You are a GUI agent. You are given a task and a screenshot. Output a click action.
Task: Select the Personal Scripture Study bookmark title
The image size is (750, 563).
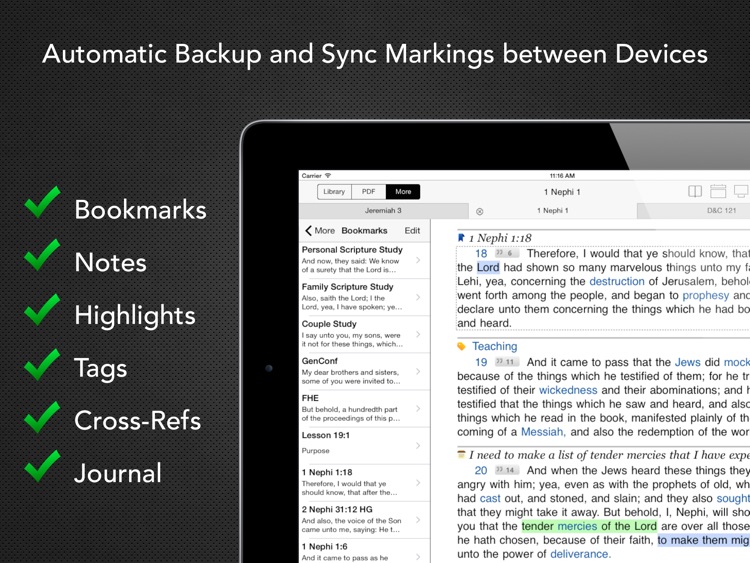[352, 250]
